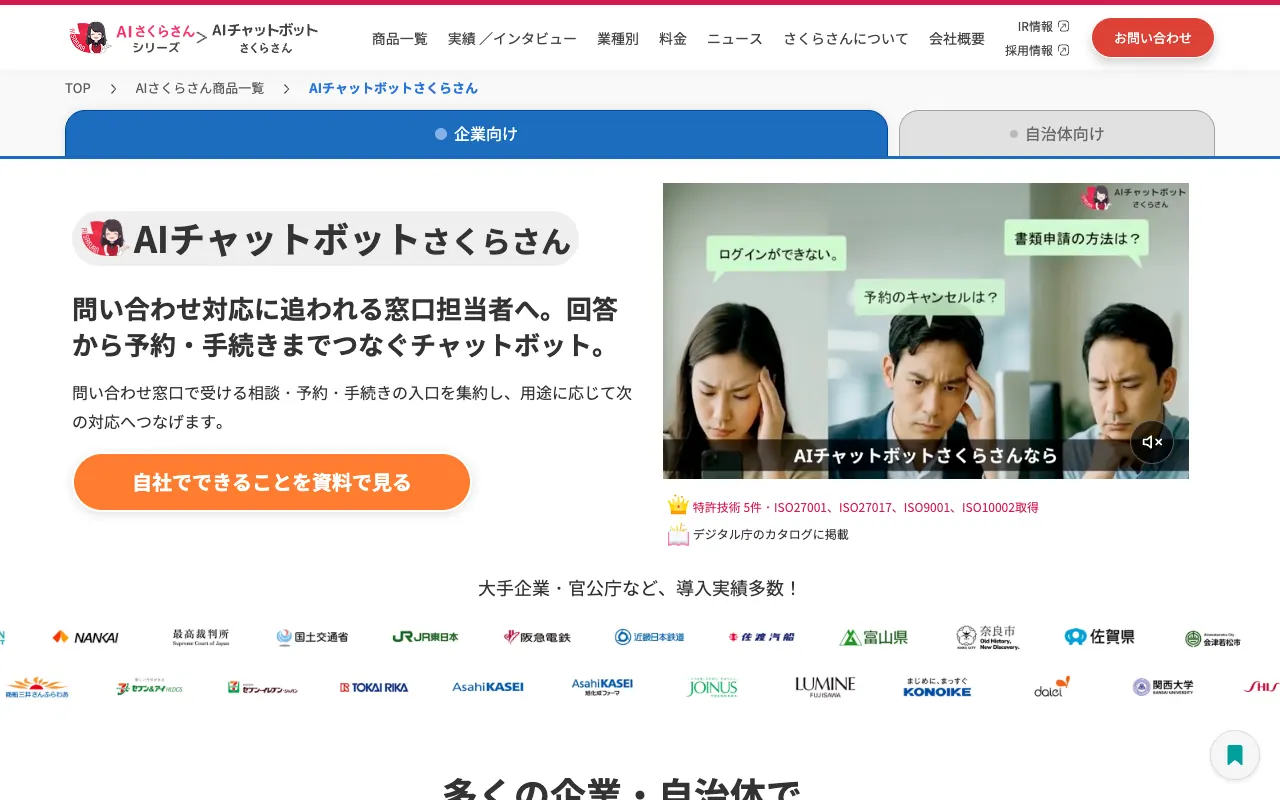
Task: Play the AIチャットボットさくらさん promo video
Action: (x=926, y=331)
